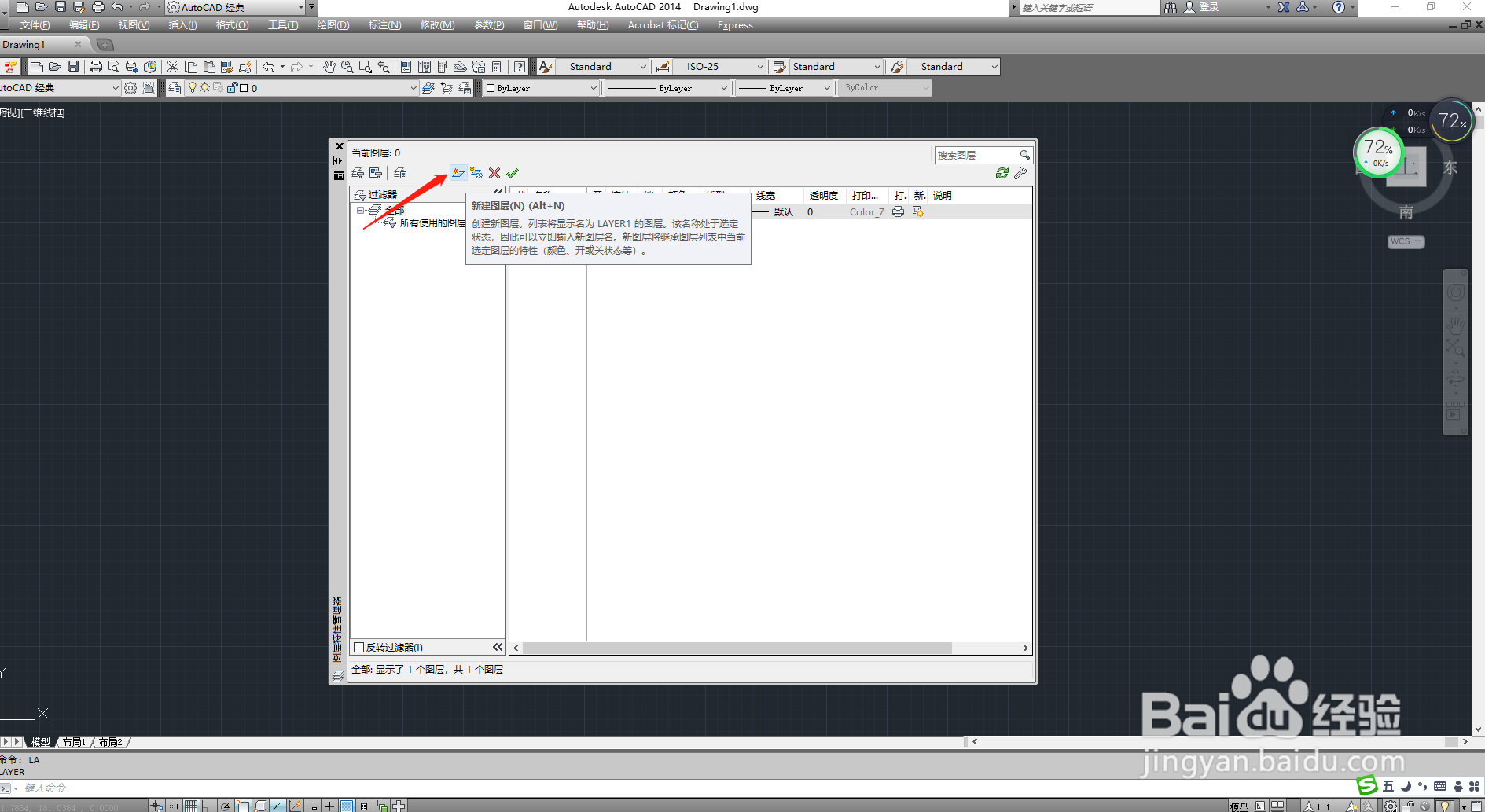Toggle Snap Mode in status bar

click(174, 806)
